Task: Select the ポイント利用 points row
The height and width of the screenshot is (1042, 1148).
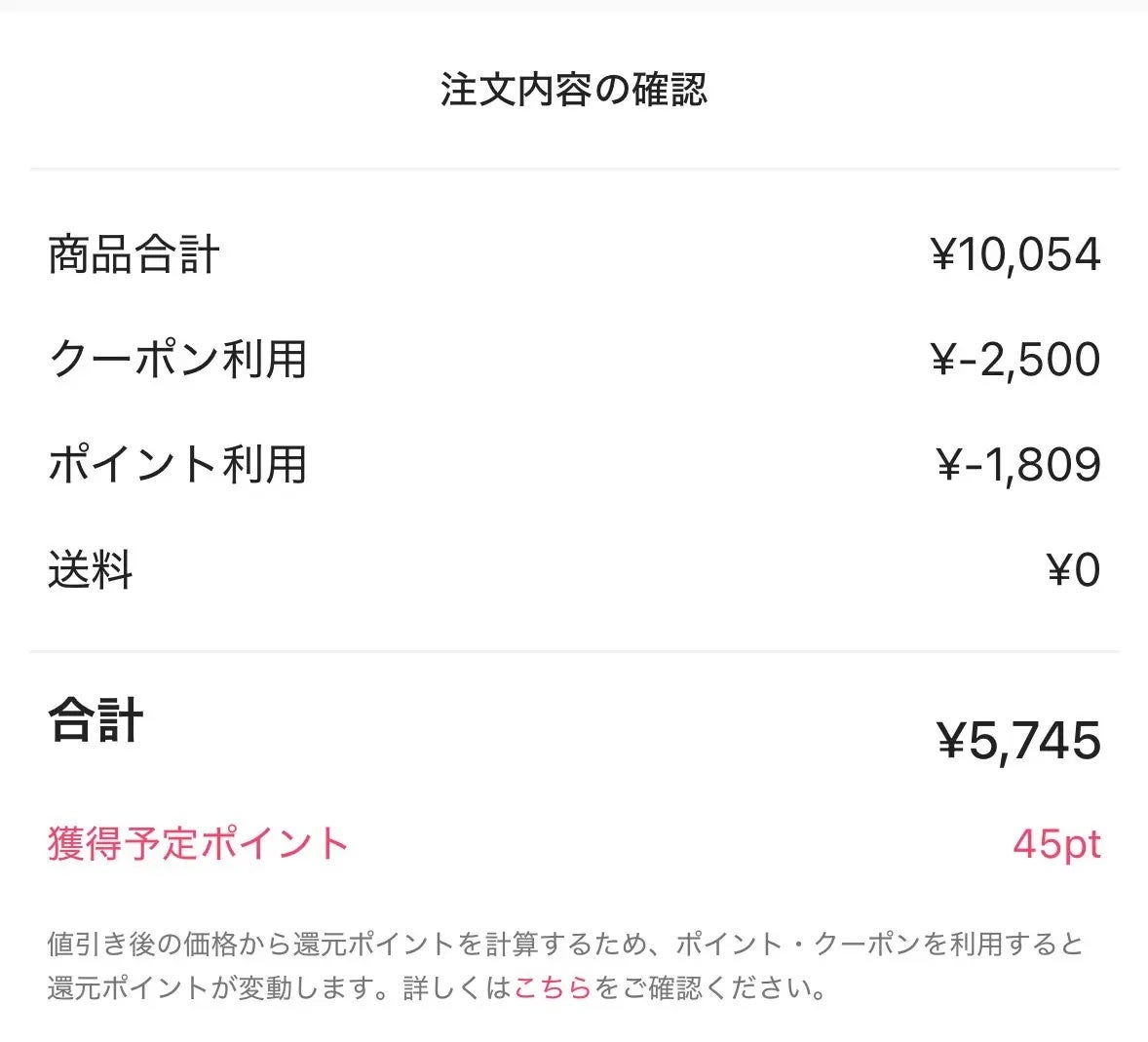Action: [x=178, y=464]
